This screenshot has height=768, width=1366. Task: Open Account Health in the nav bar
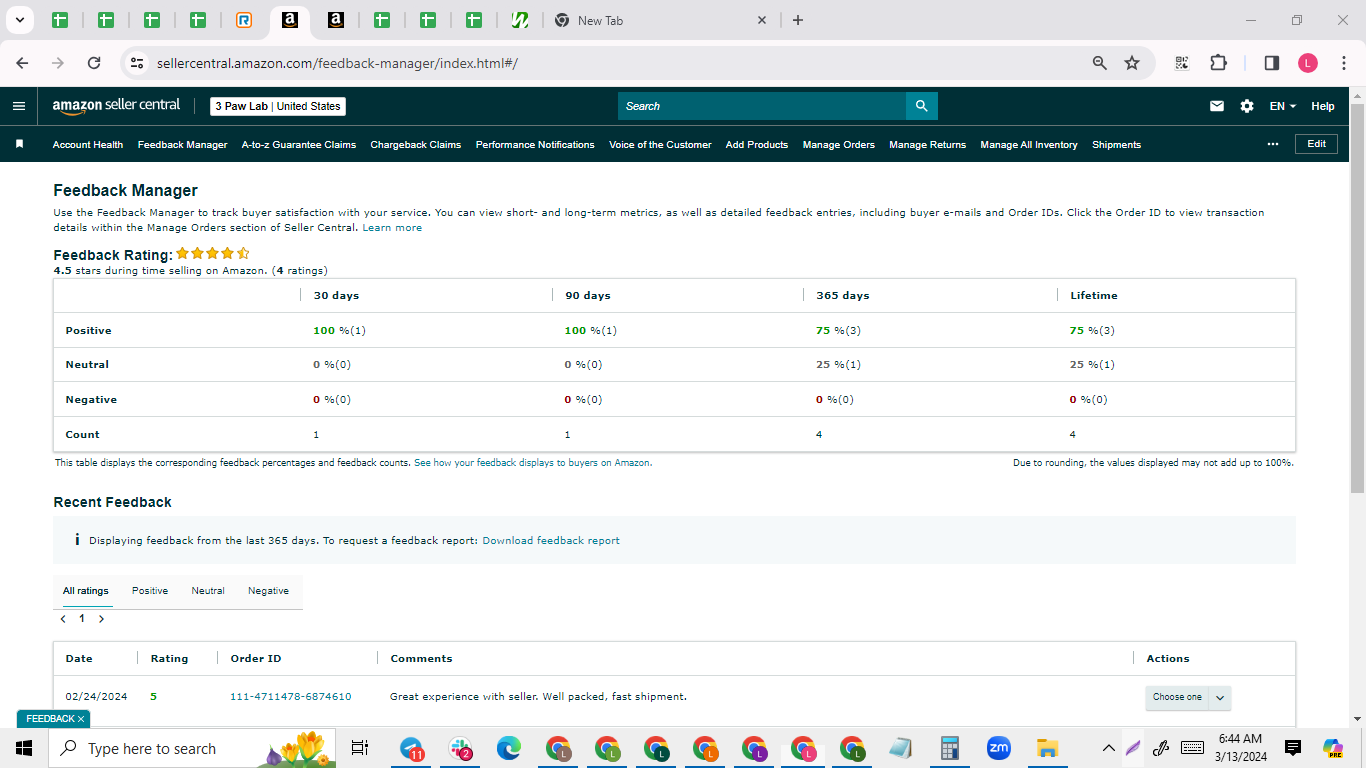(88, 144)
